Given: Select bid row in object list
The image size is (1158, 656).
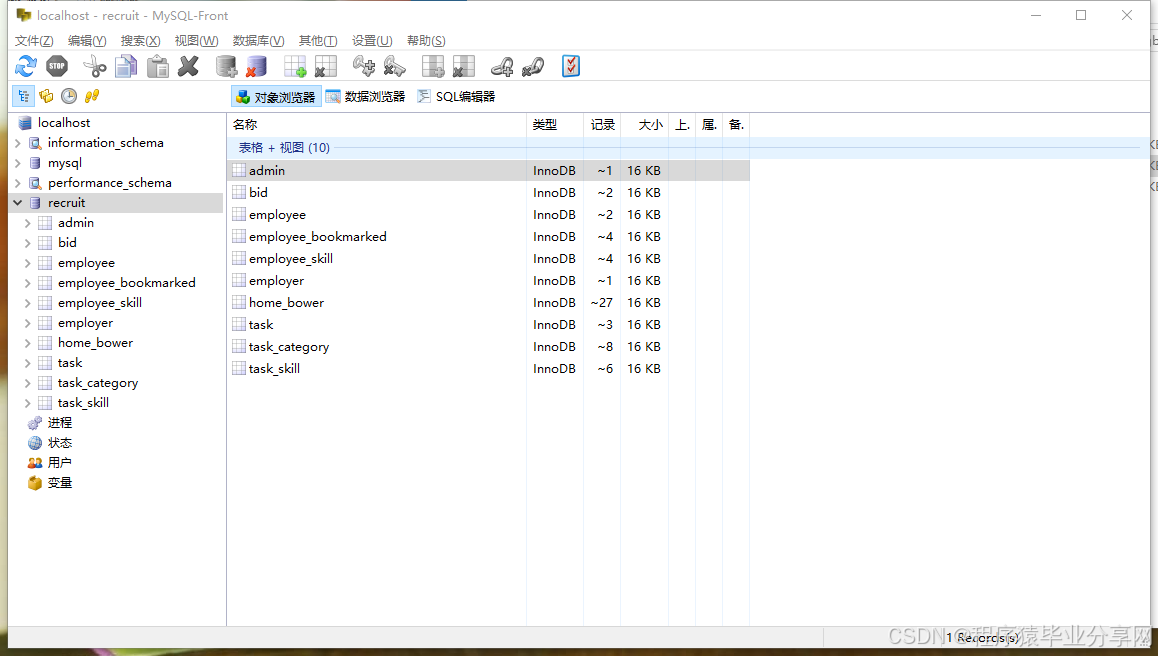Looking at the screenshot, I should [488, 193].
